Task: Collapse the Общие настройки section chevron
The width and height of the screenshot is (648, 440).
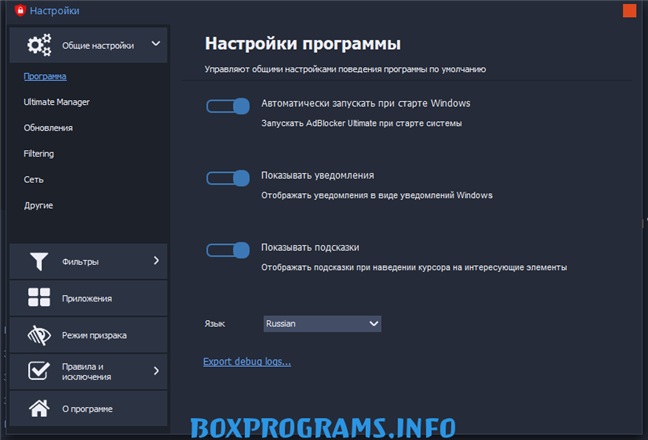Action: (156, 44)
